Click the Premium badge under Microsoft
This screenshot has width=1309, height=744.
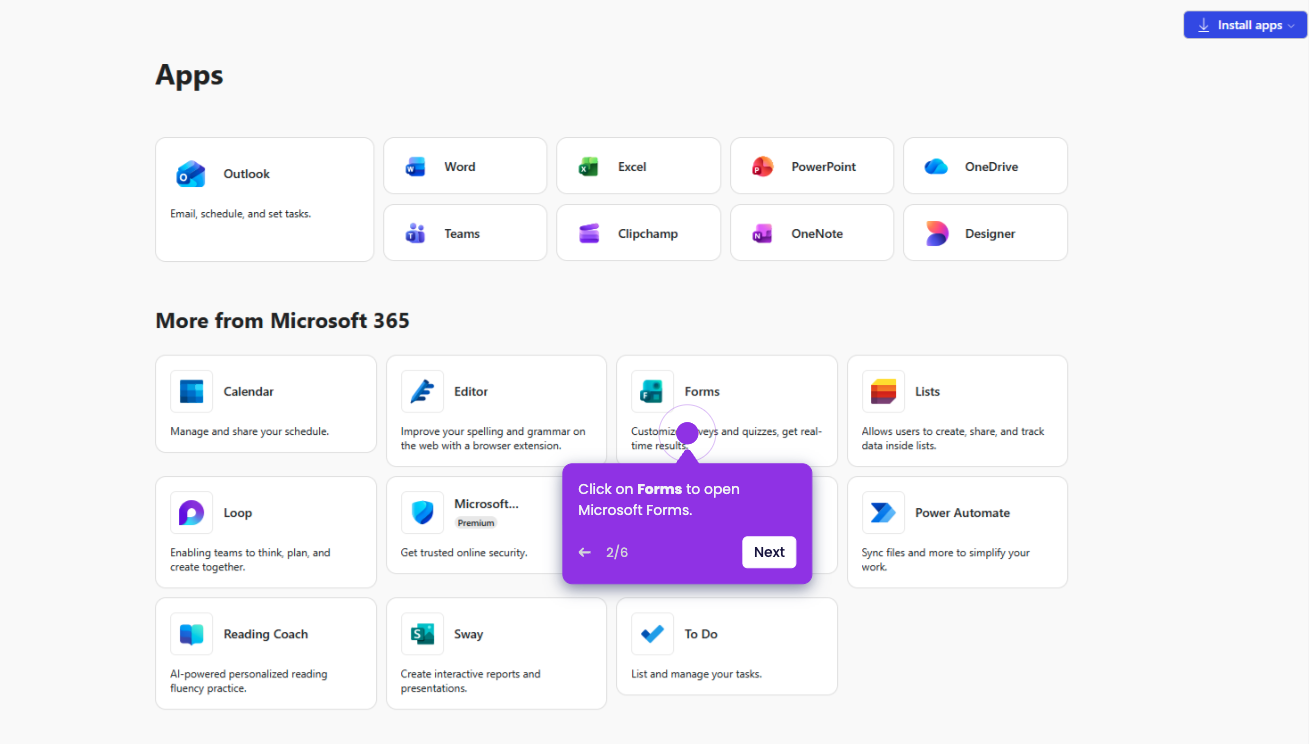pos(476,523)
